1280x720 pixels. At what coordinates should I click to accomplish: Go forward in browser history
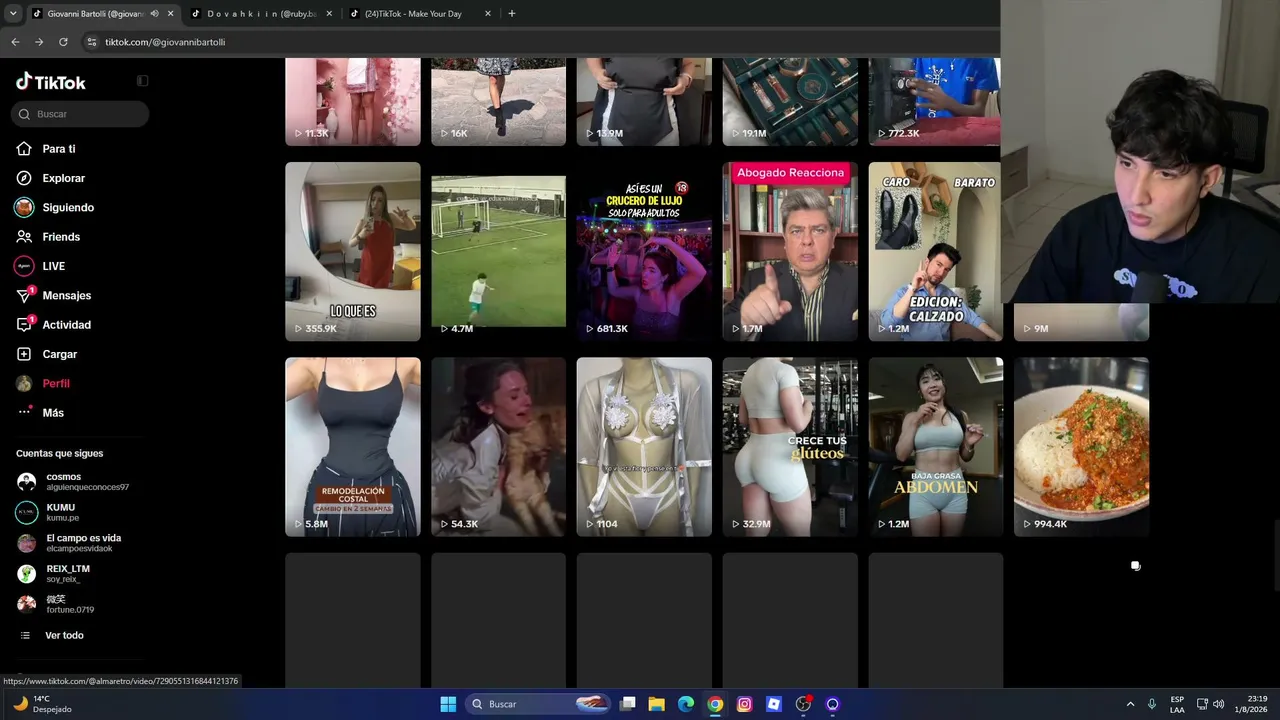tap(39, 42)
